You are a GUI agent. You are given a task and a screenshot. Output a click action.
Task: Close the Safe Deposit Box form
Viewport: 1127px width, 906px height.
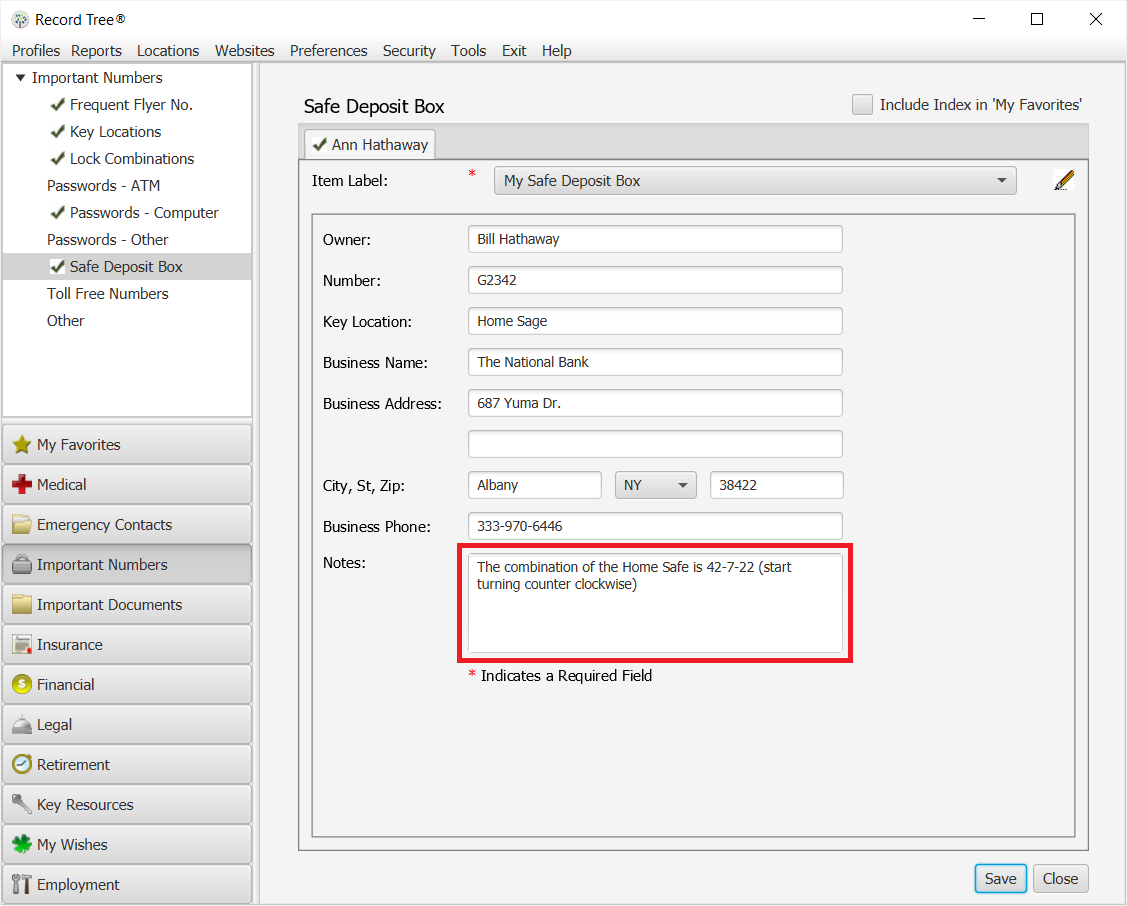click(x=1060, y=878)
